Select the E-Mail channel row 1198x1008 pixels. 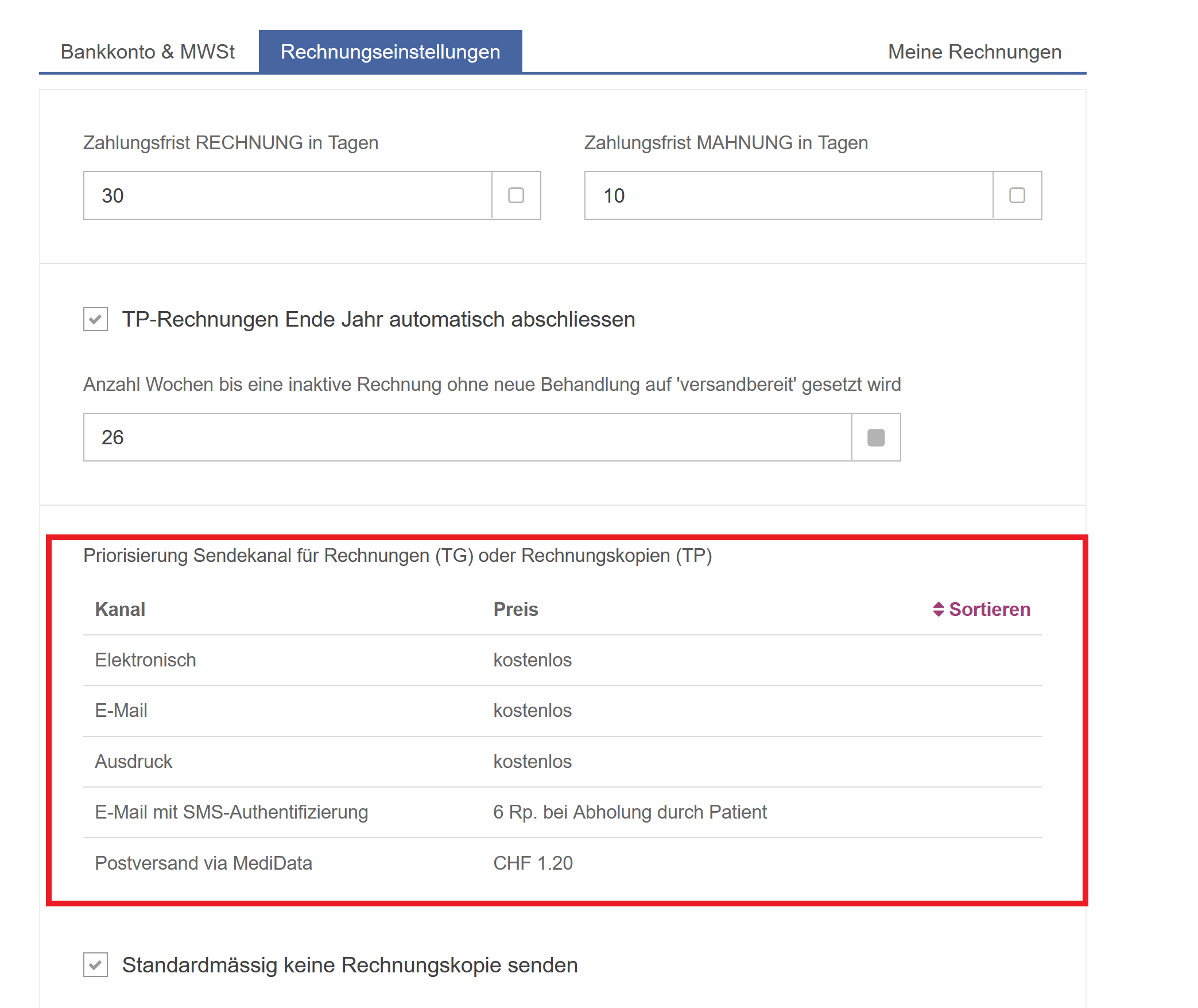coord(563,711)
